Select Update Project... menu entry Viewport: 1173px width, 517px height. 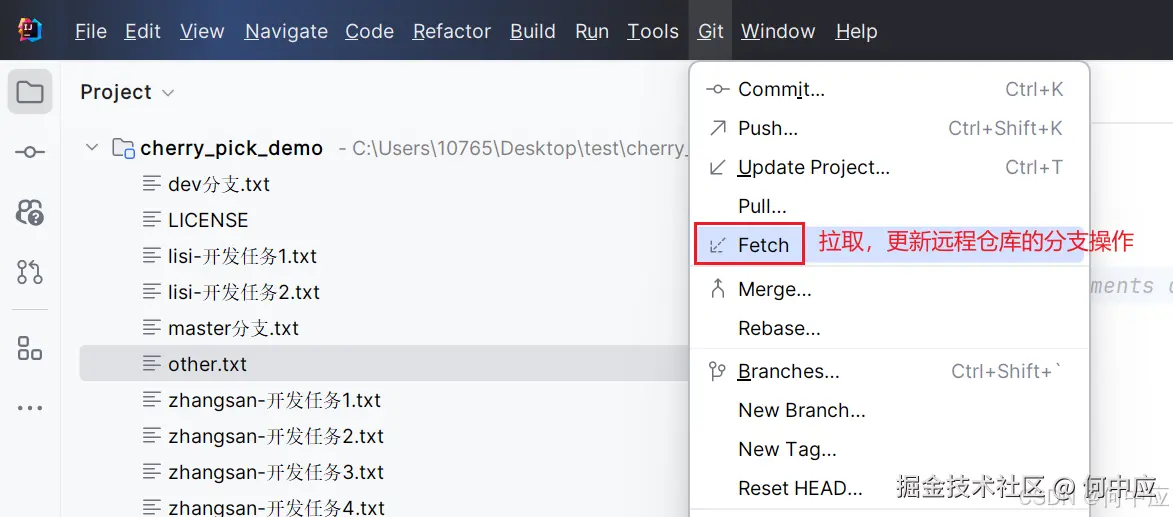[x=813, y=167]
